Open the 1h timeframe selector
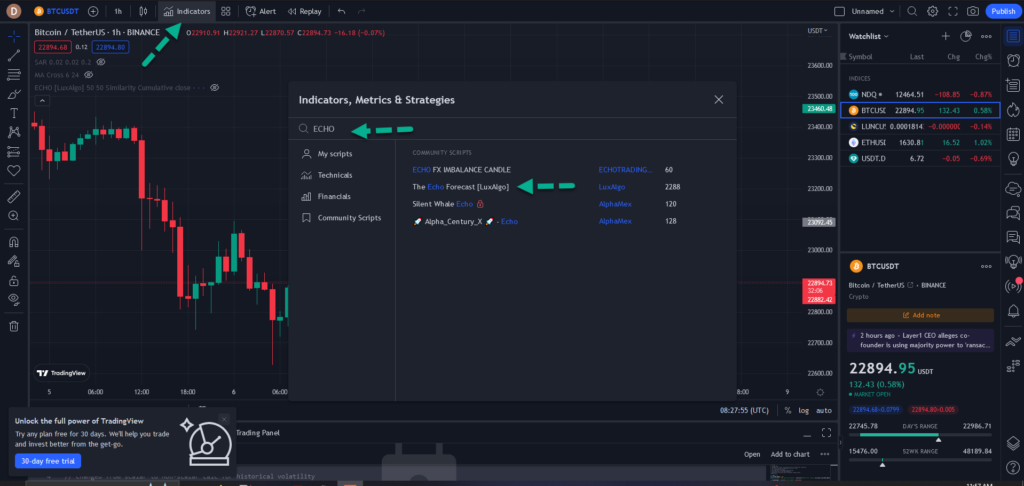The image size is (1024, 486). [118, 11]
